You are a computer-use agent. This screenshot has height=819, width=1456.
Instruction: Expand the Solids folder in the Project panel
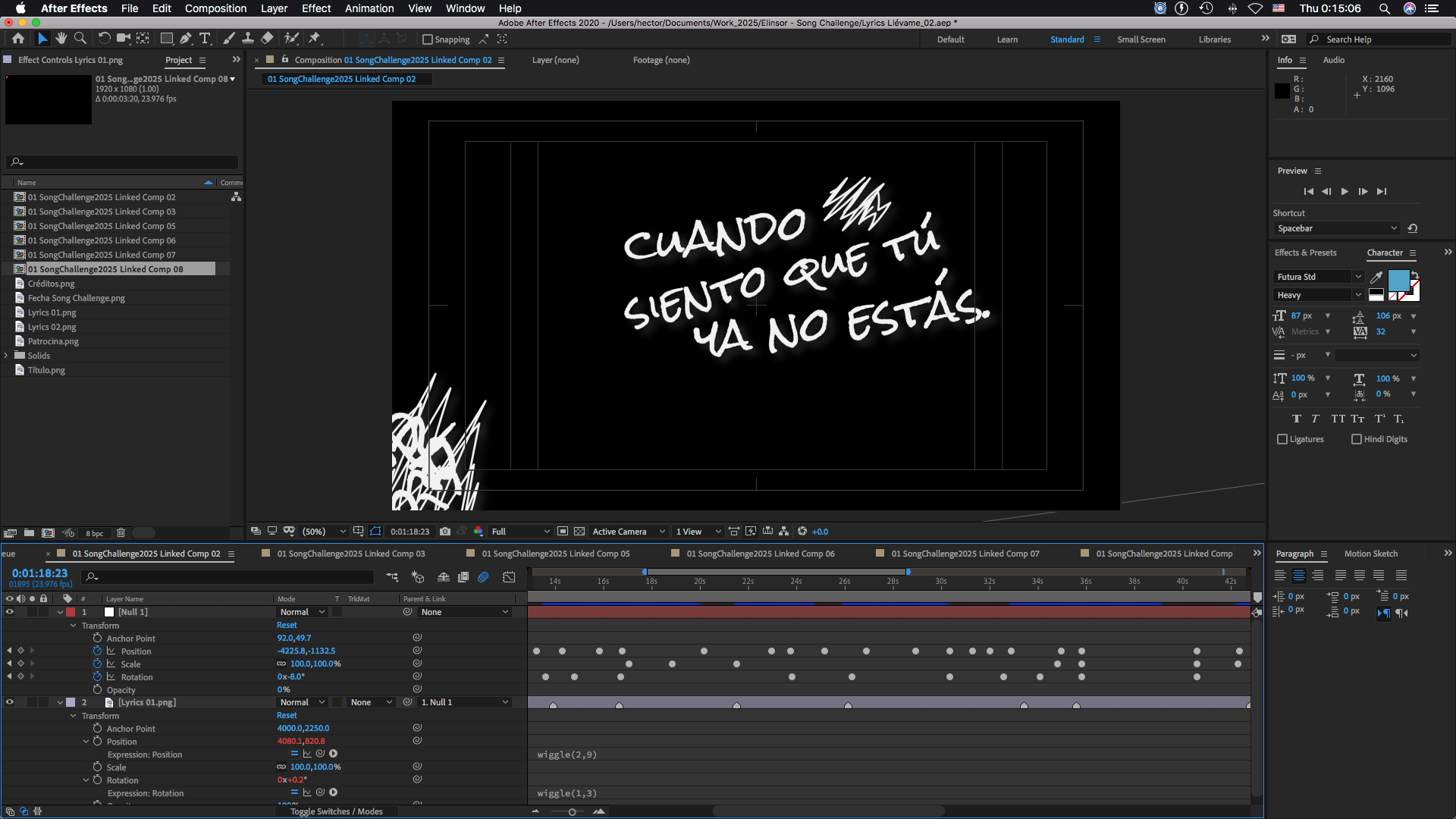[x=7, y=356]
